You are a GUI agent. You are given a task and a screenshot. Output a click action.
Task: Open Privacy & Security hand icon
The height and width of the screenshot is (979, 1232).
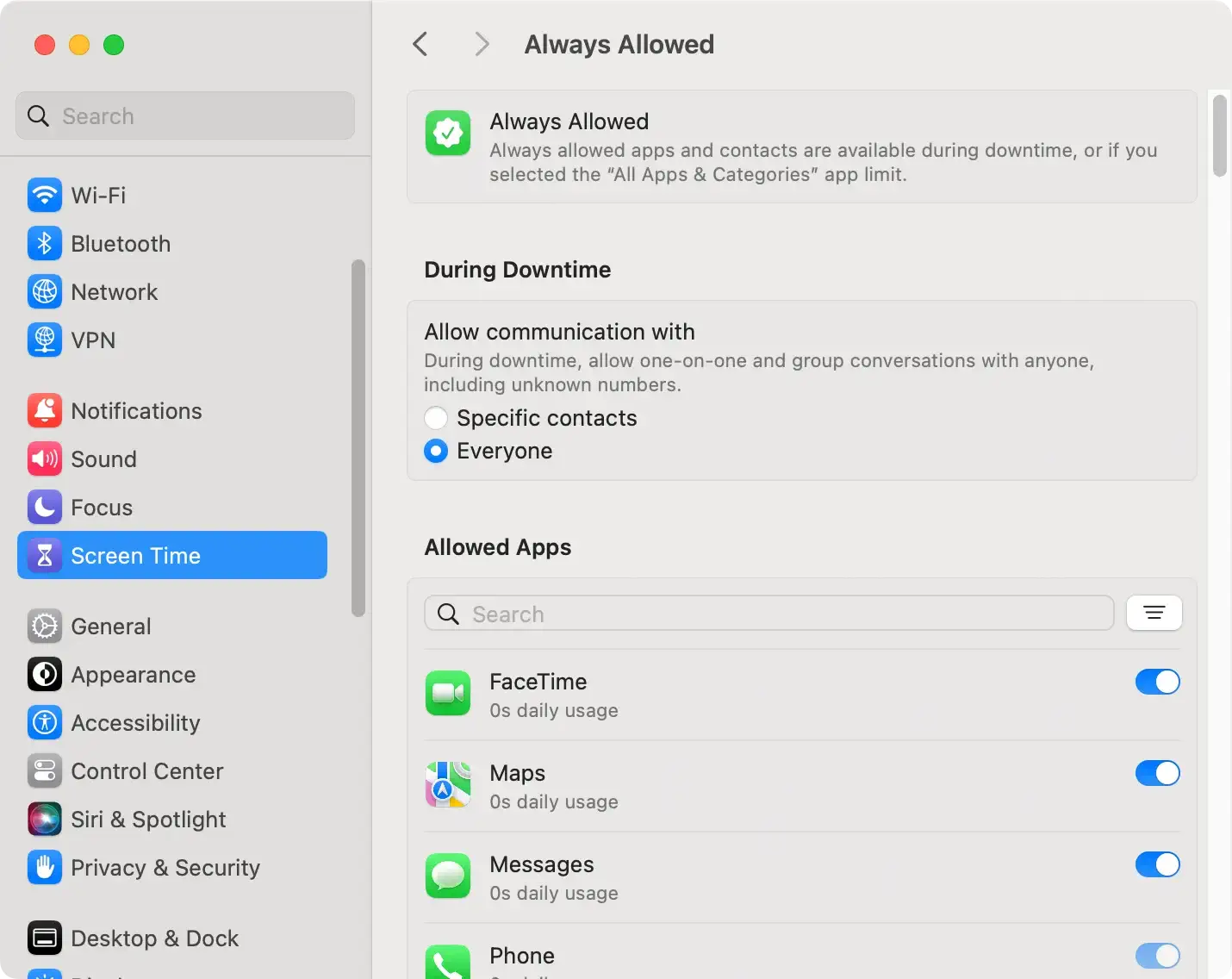point(44,868)
